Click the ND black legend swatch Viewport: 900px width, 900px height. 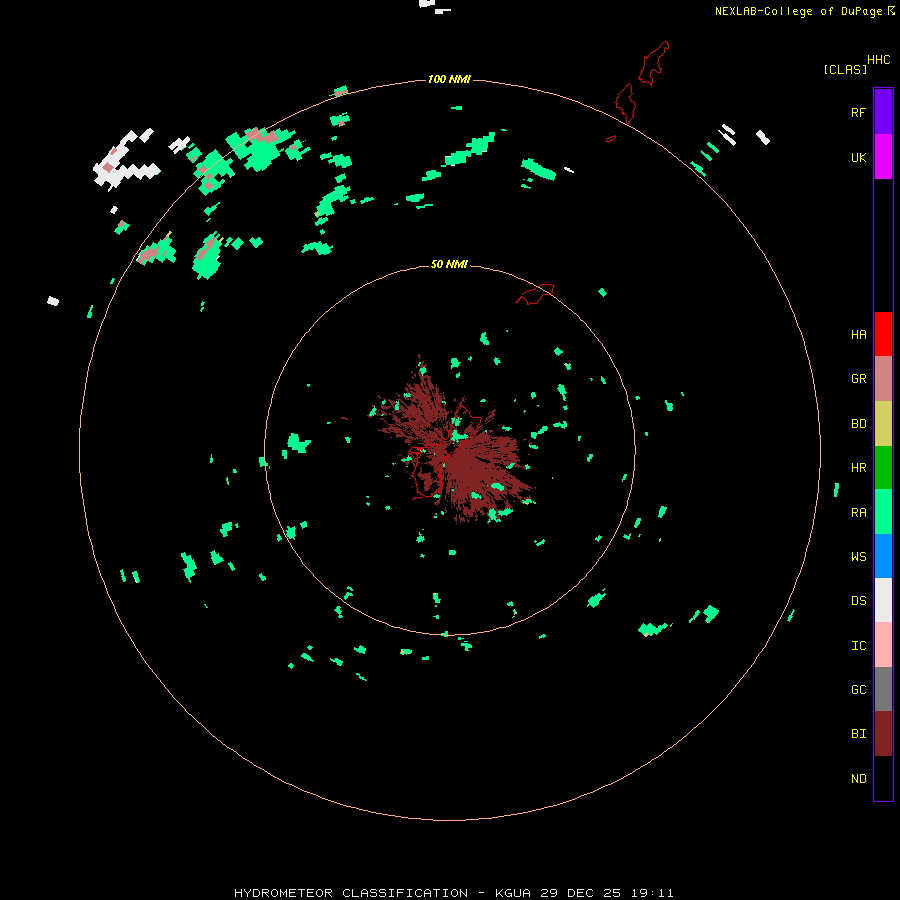(883, 778)
